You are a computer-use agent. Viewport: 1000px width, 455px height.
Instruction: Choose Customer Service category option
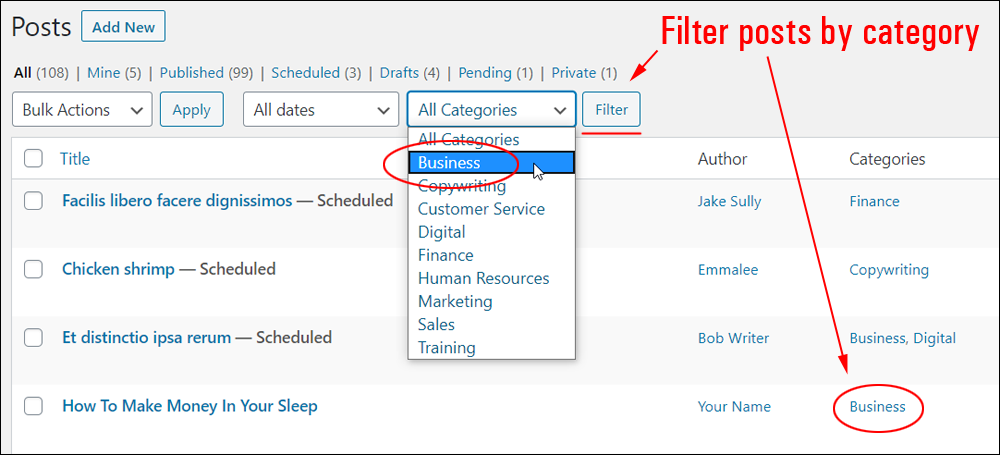coord(482,209)
